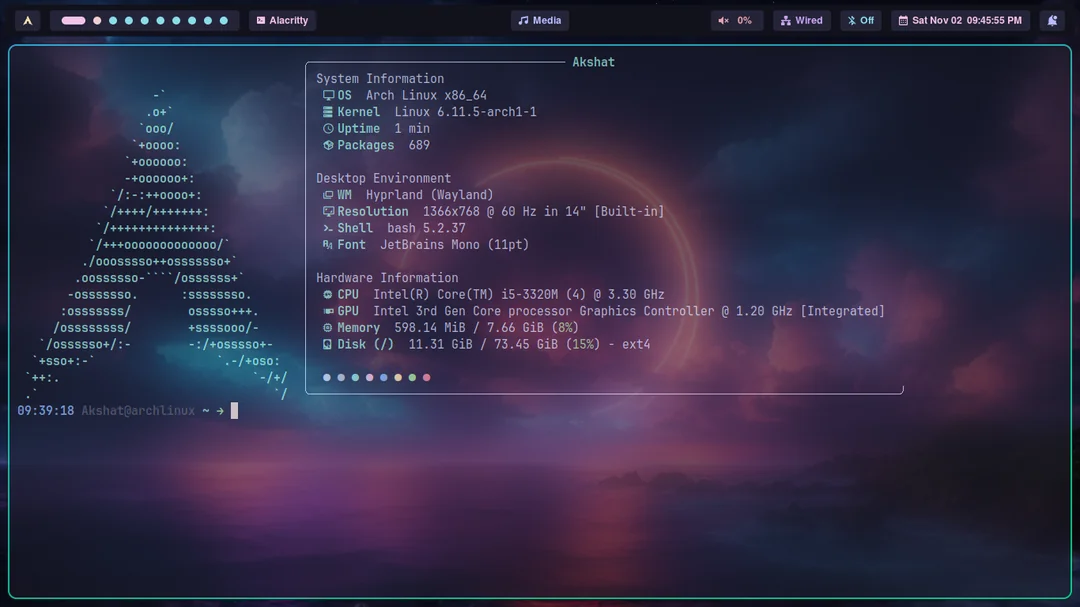Click the "1366x768 @ 60 Hz" resolution value
This screenshot has height=607, width=1080.
(x=479, y=212)
